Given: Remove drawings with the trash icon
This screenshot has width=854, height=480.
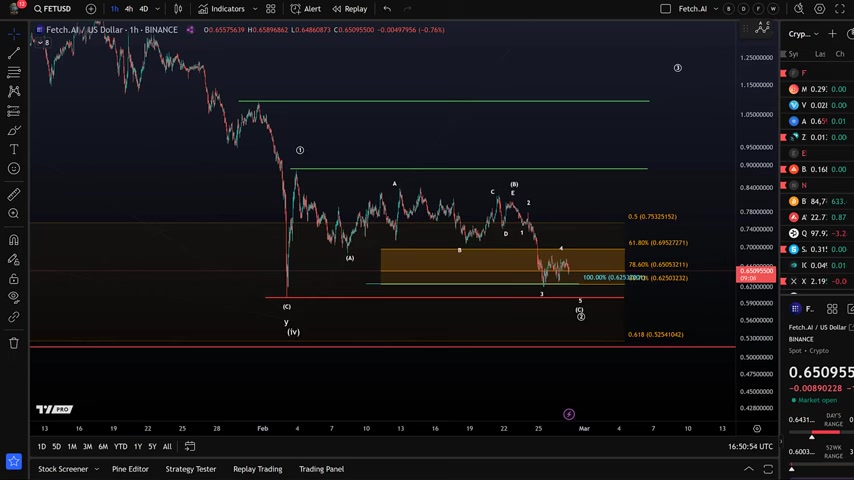Looking at the screenshot, I should 14,343.
